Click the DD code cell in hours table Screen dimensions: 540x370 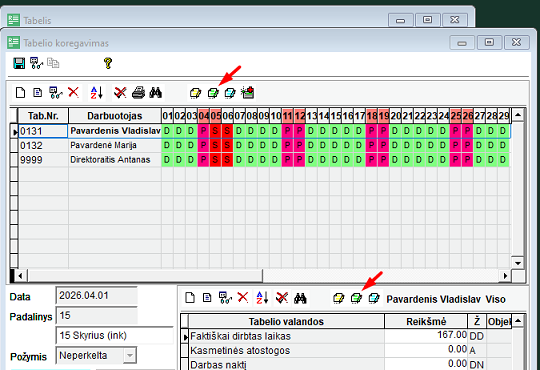[477, 336]
